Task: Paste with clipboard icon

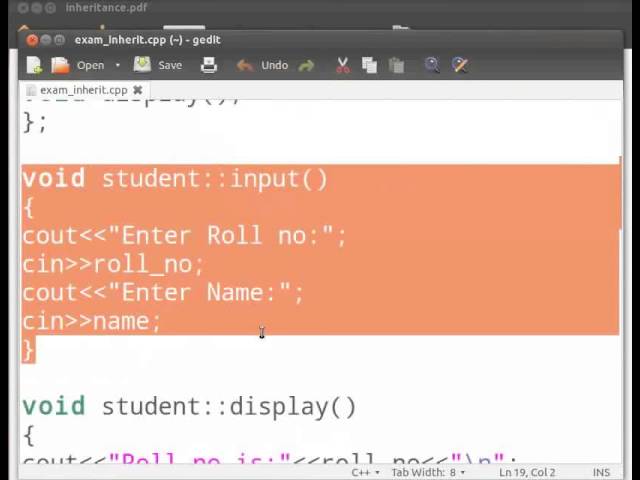Action: pyautogui.click(x=396, y=65)
